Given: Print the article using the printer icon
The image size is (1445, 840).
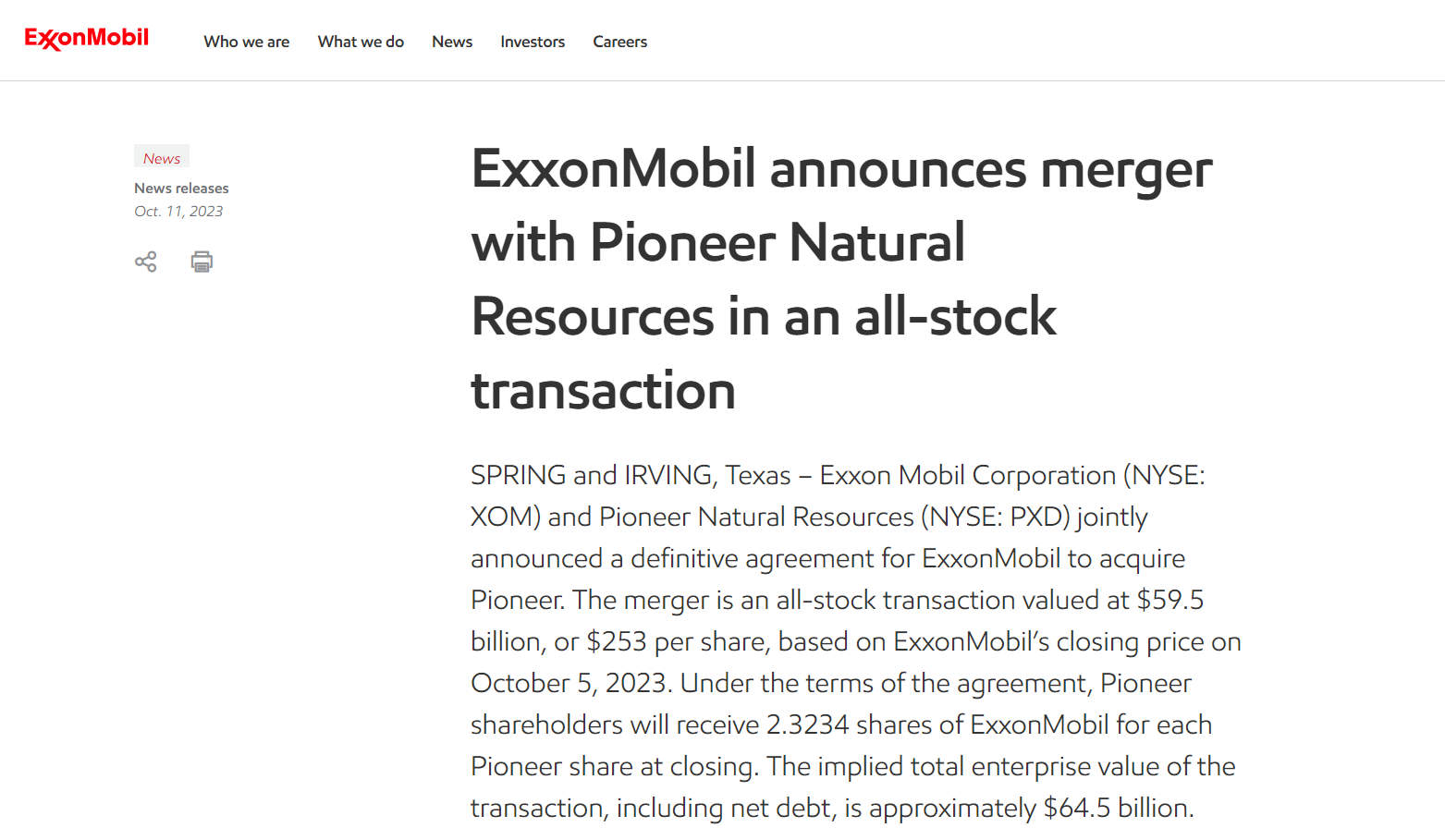Looking at the screenshot, I should pos(202,262).
